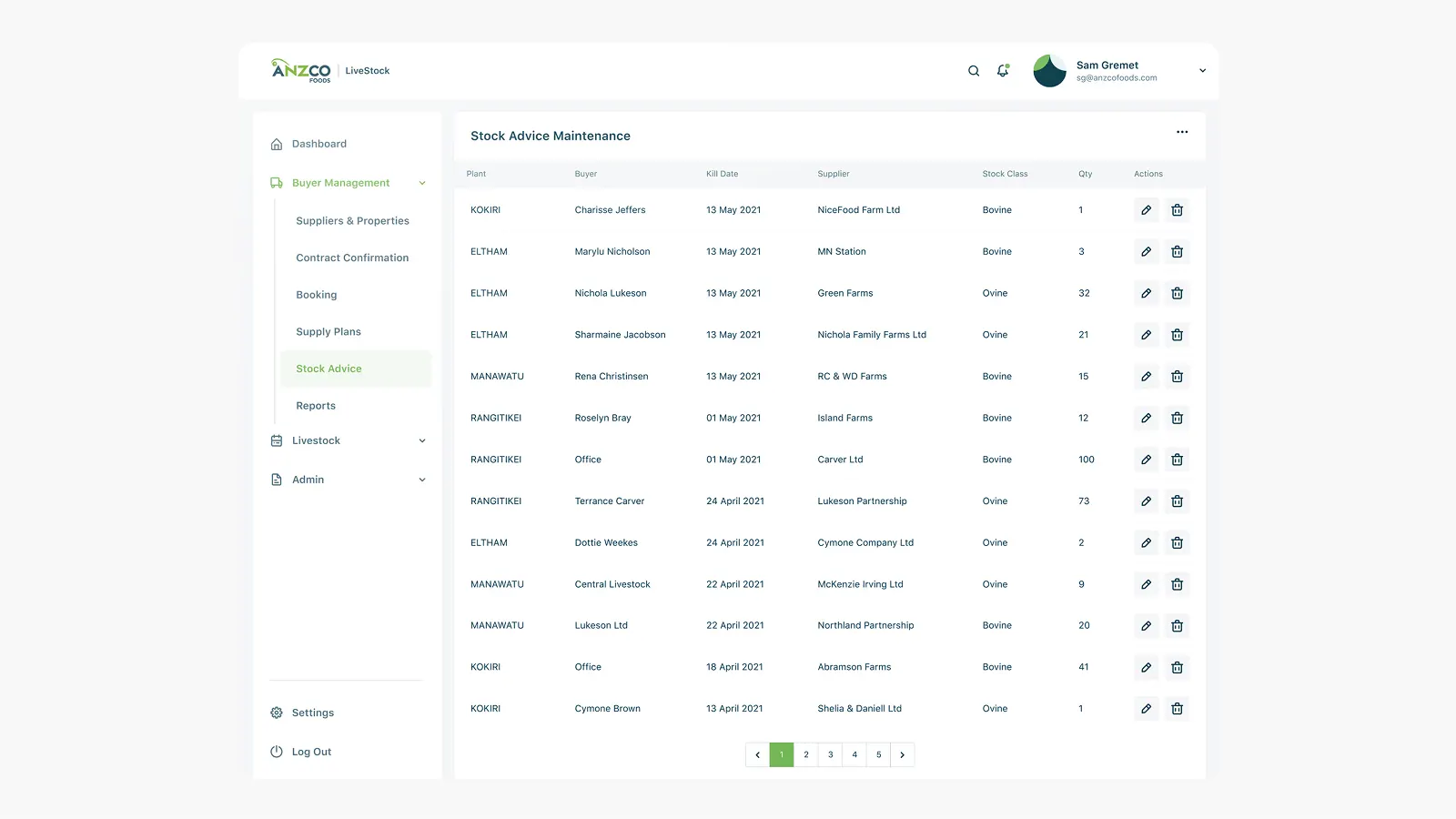
Task: Open the Booking page
Action: [316, 295]
